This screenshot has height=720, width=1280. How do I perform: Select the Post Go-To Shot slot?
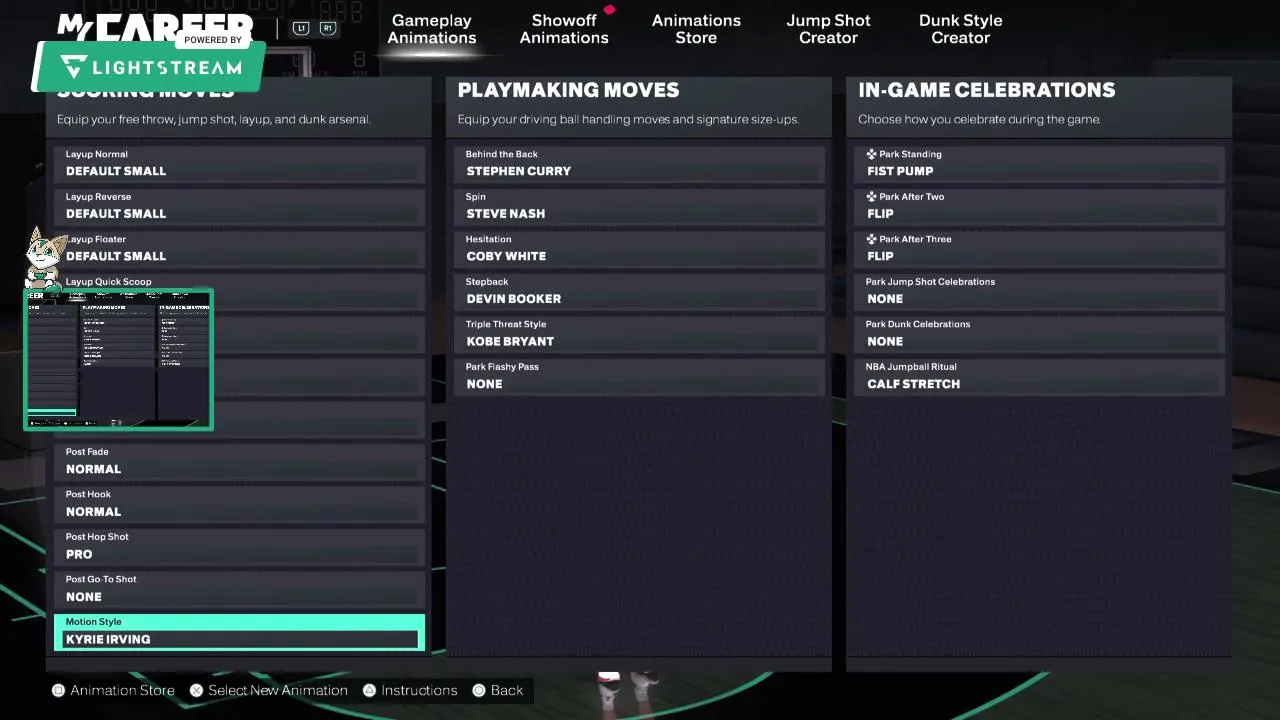240,589
